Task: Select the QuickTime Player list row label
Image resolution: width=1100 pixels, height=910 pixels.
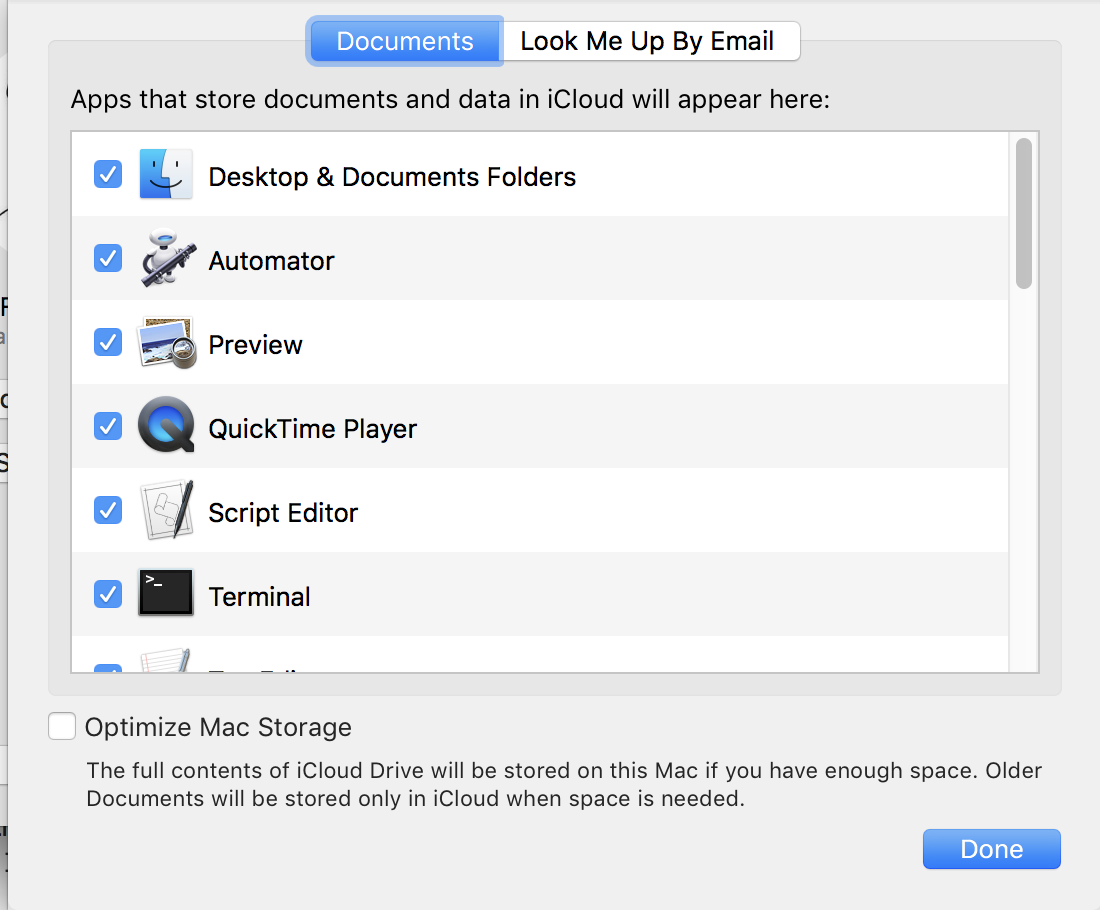Action: coord(312,429)
